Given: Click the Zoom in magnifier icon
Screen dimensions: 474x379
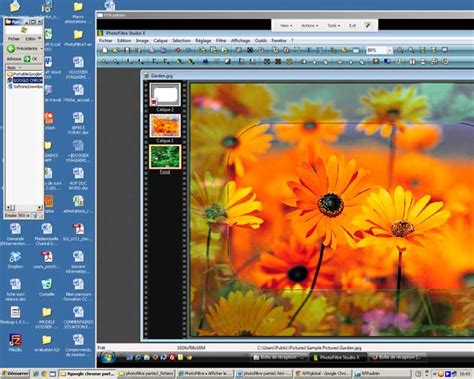Looking at the screenshot, I should tap(400, 50).
